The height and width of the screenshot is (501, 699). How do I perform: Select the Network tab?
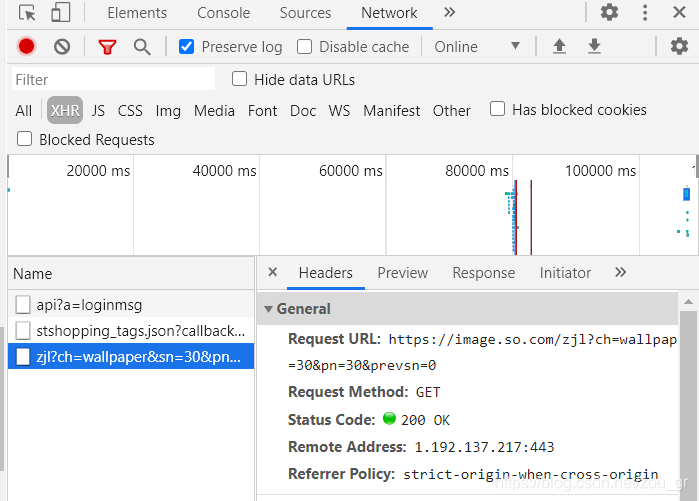coord(389,13)
